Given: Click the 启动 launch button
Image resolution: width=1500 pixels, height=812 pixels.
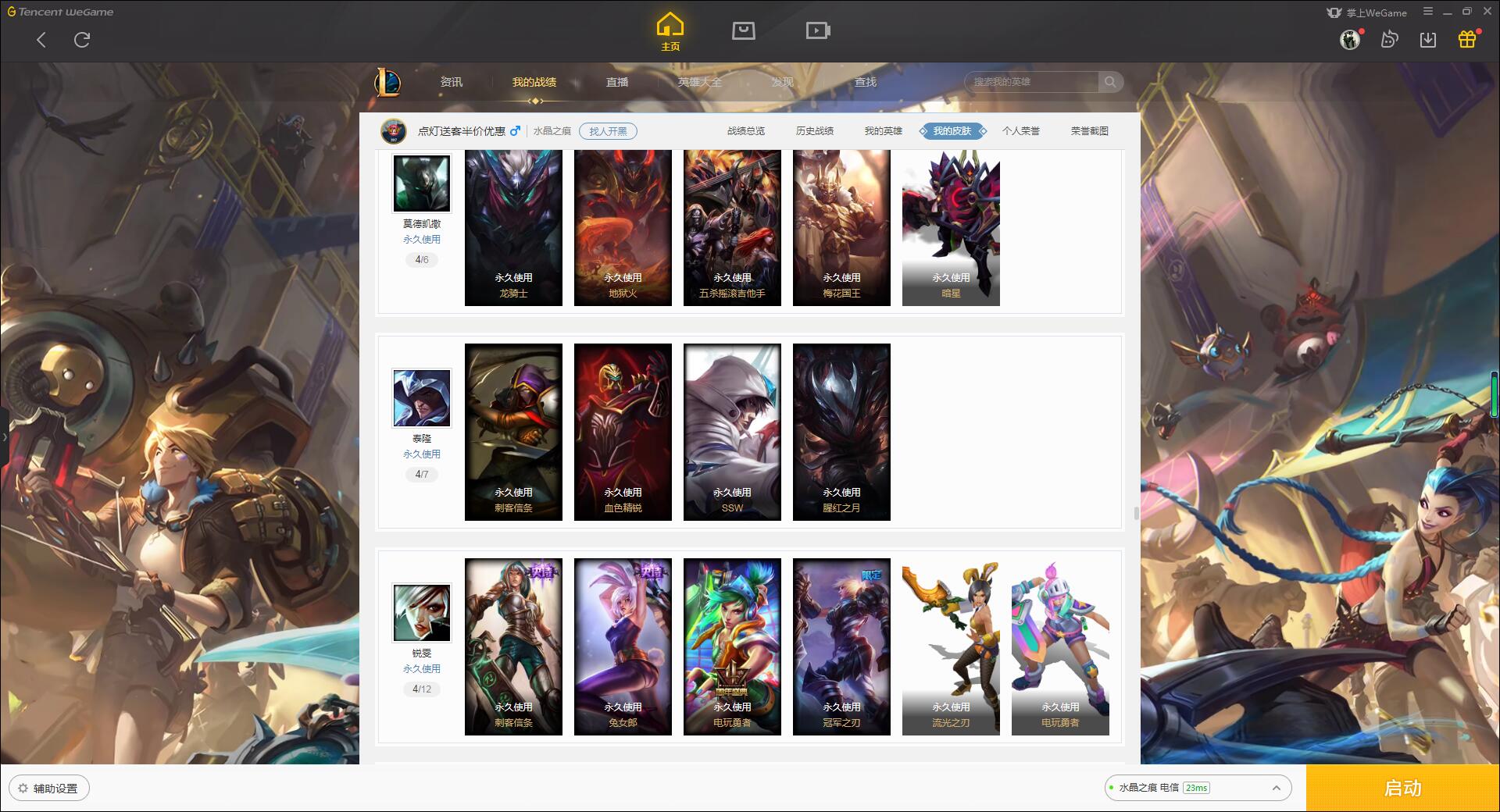Looking at the screenshot, I should [1402, 788].
